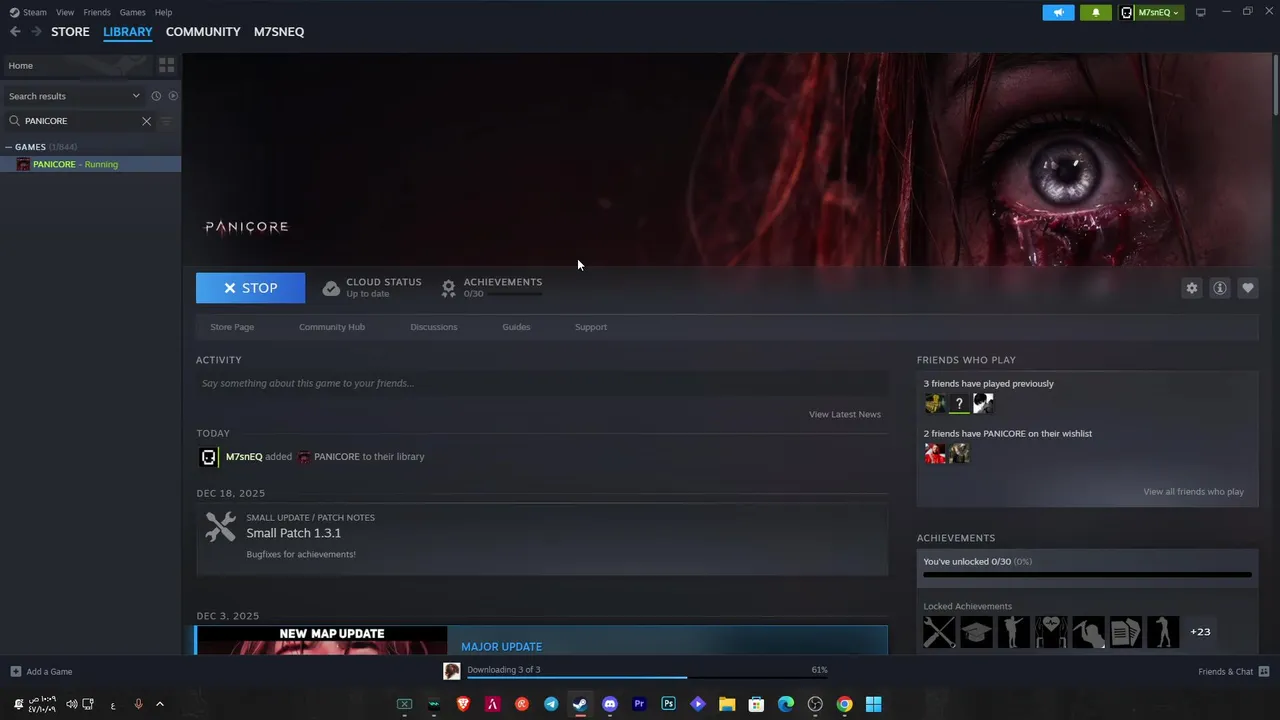Screen dimensions: 1280x720
Task: Add PANICORE to favorites heart icon
Action: pos(1248,288)
